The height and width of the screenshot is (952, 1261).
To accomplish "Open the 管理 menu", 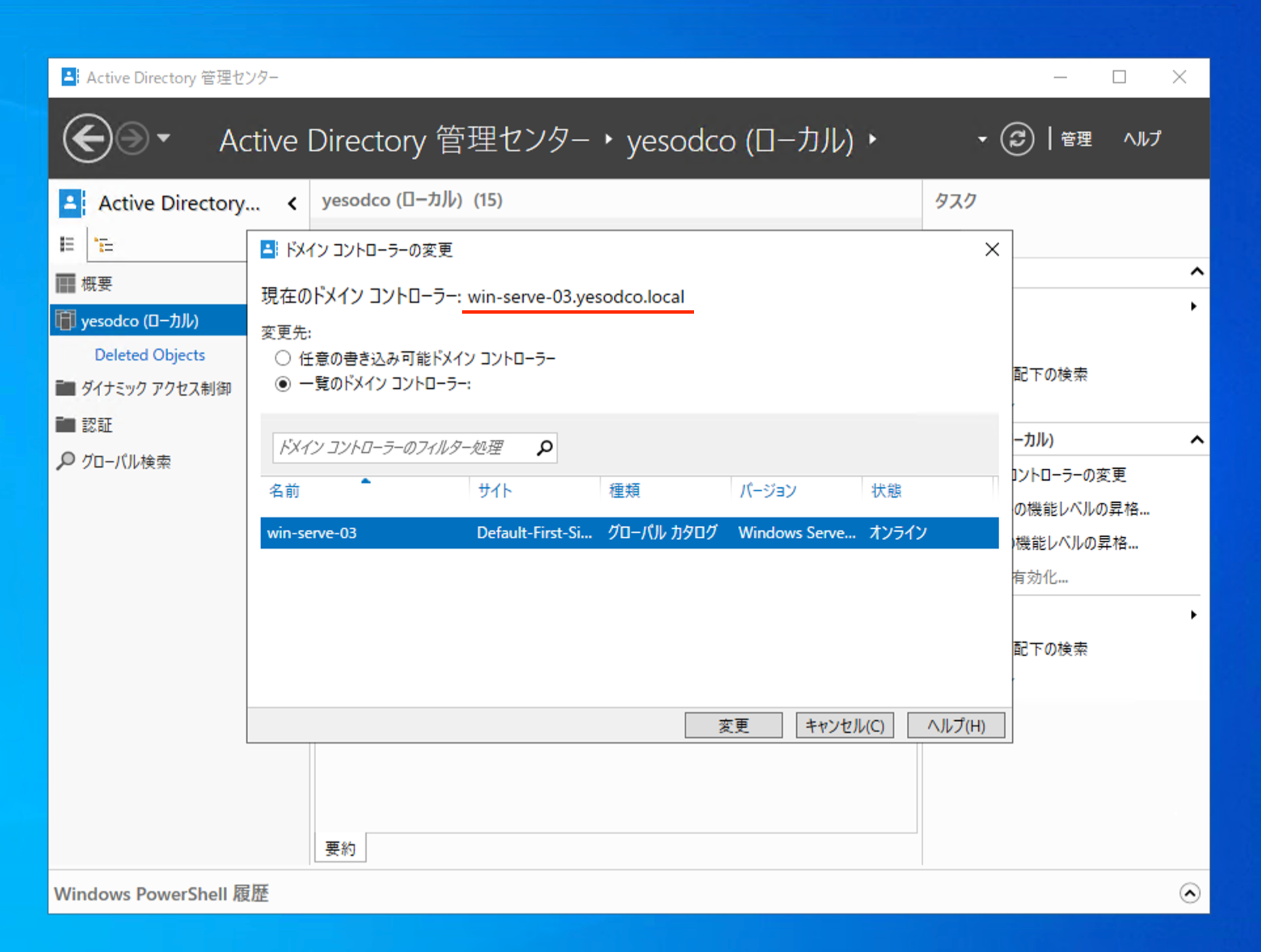I will [1076, 139].
